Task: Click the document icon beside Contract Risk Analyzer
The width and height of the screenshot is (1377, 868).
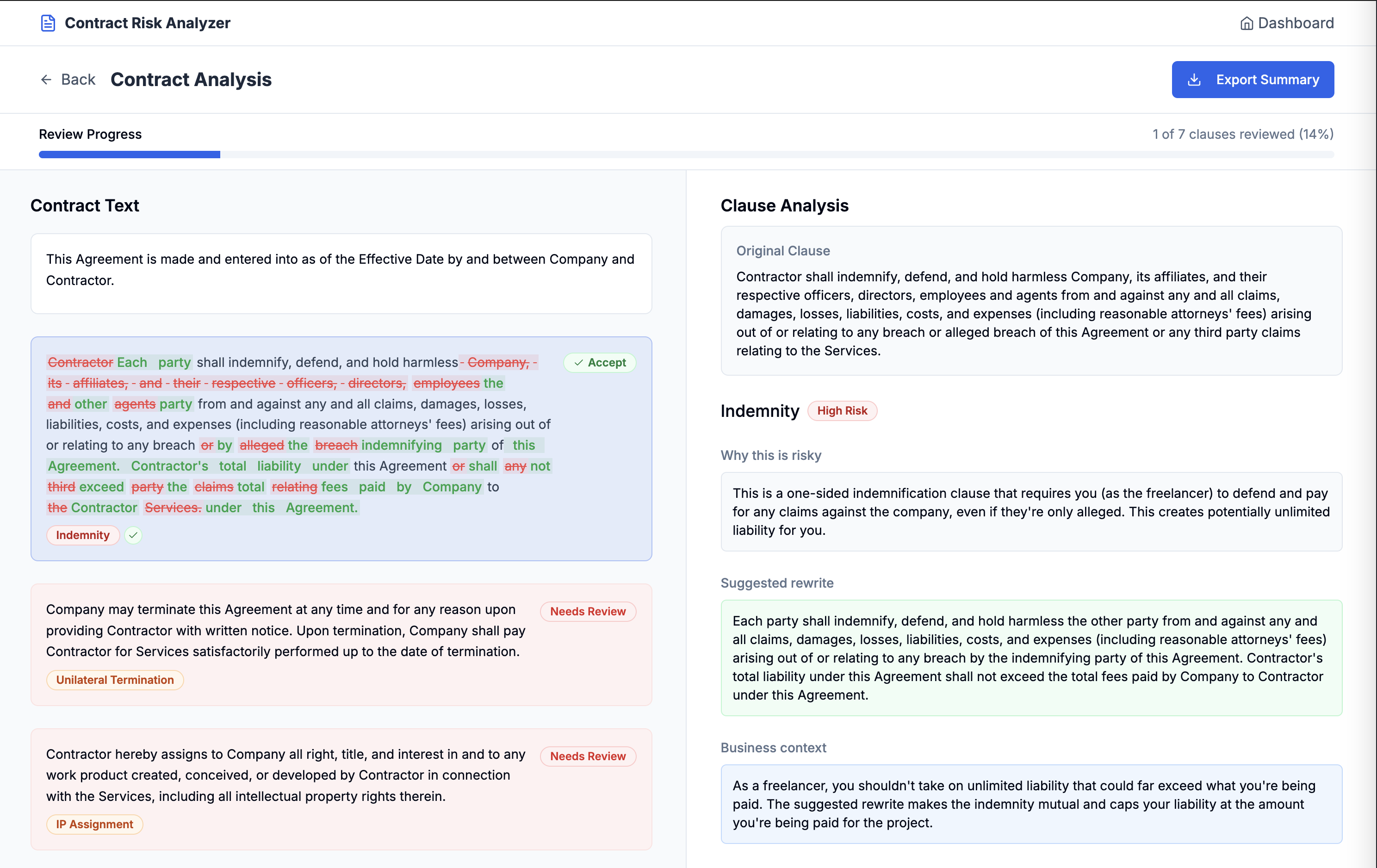Action: pyautogui.click(x=48, y=23)
